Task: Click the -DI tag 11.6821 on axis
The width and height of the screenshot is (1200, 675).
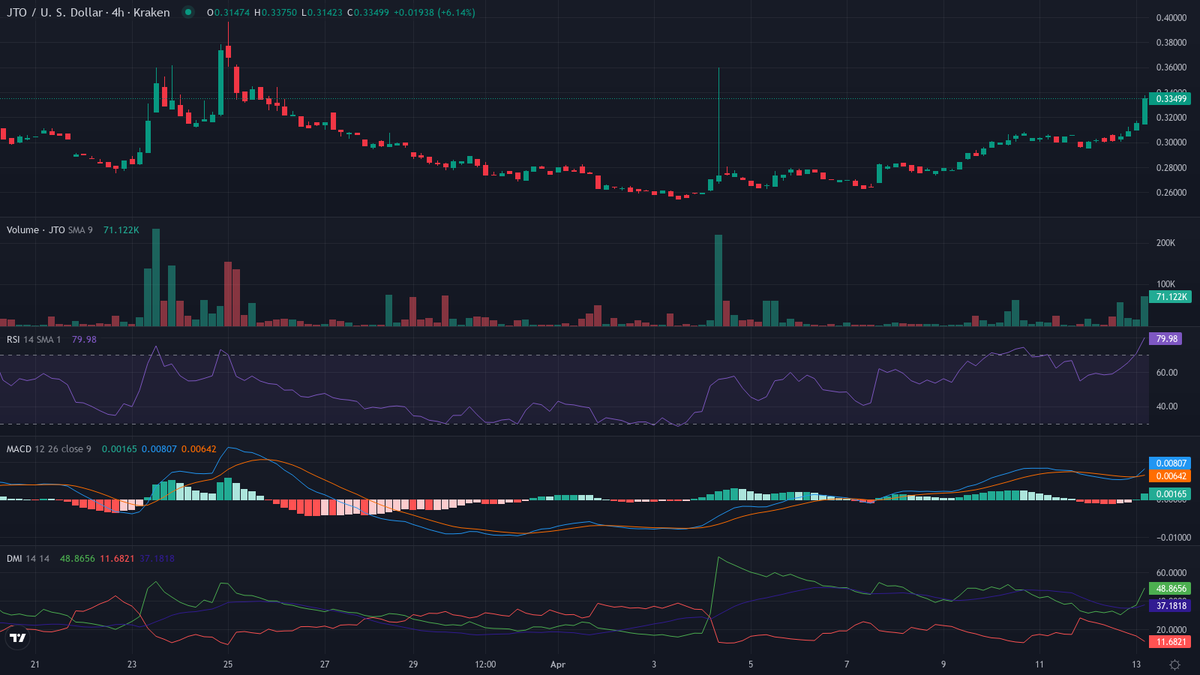Action: tap(1169, 641)
